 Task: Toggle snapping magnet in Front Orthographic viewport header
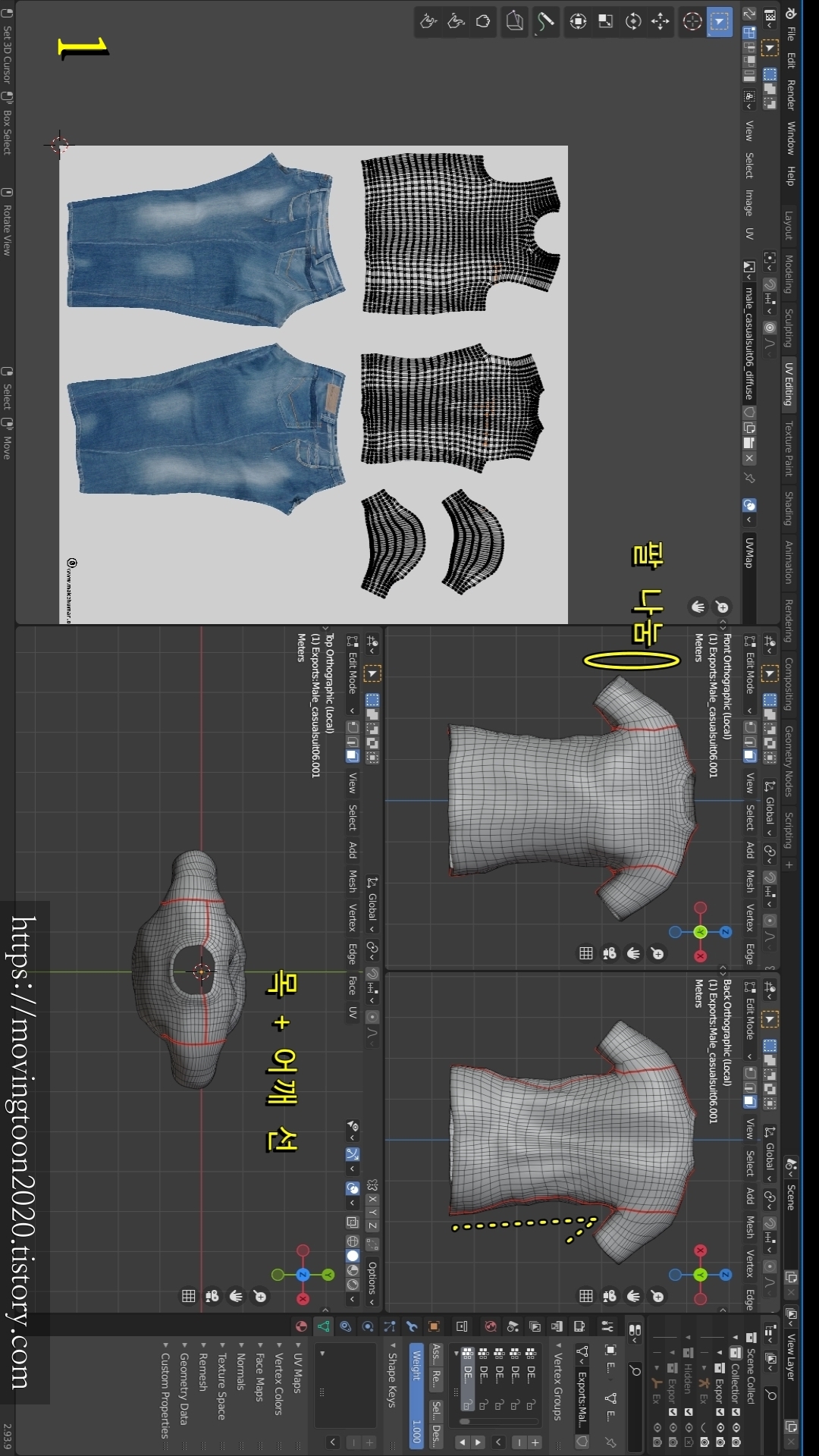pyautogui.click(x=769, y=877)
